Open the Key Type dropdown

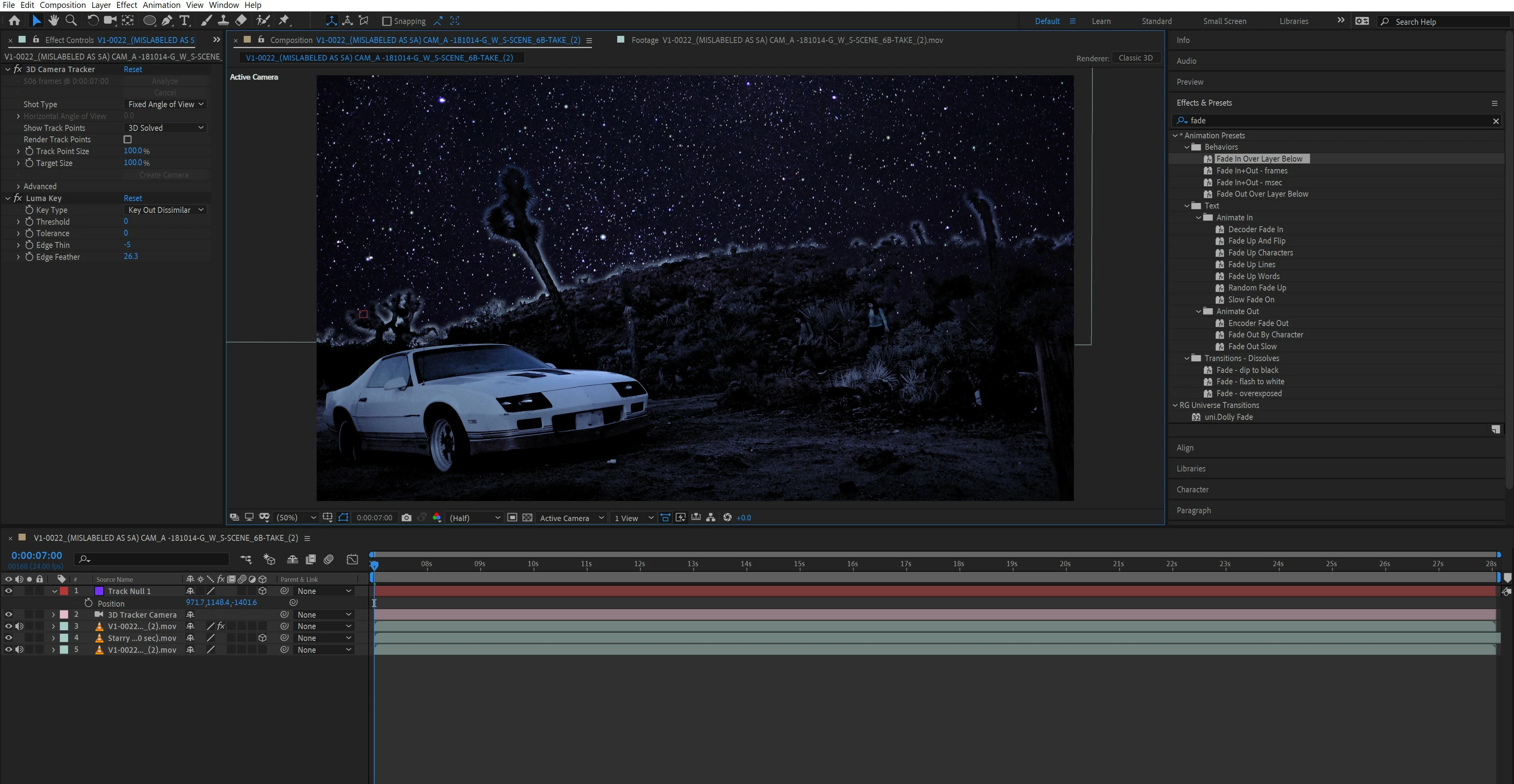tap(165, 210)
